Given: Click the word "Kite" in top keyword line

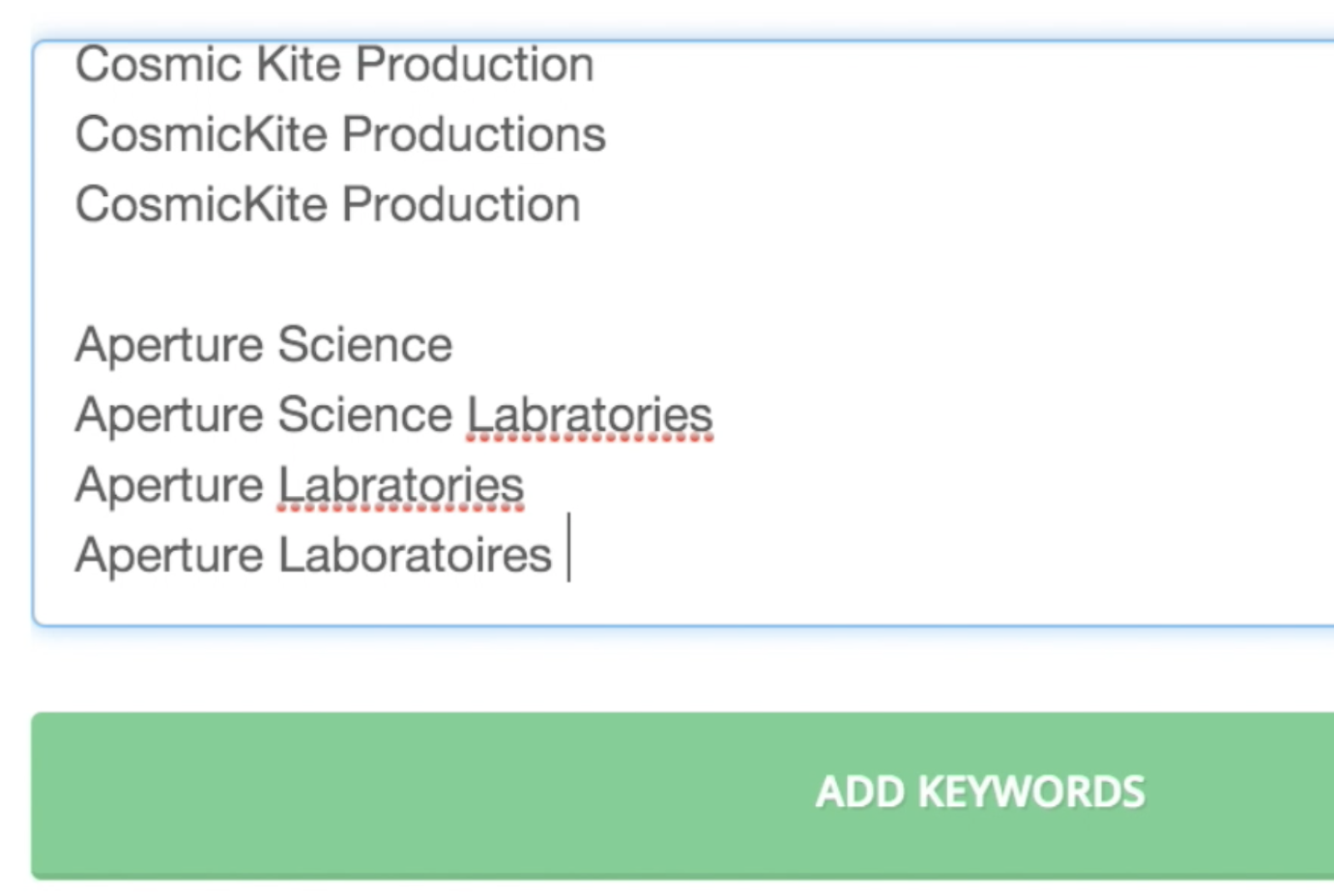Looking at the screenshot, I should click(297, 65).
